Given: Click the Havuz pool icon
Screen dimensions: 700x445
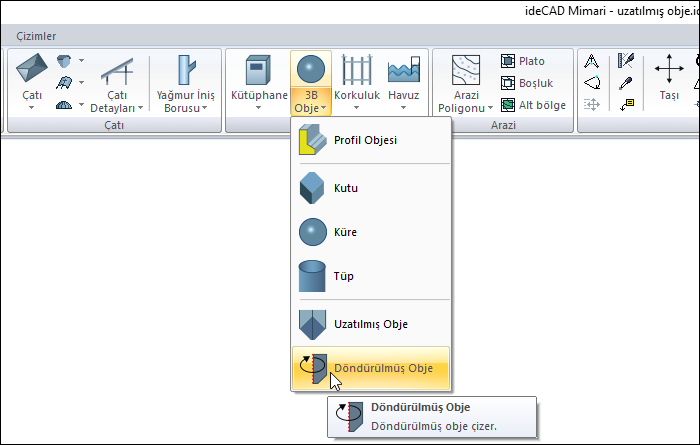Looking at the screenshot, I should [404, 69].
